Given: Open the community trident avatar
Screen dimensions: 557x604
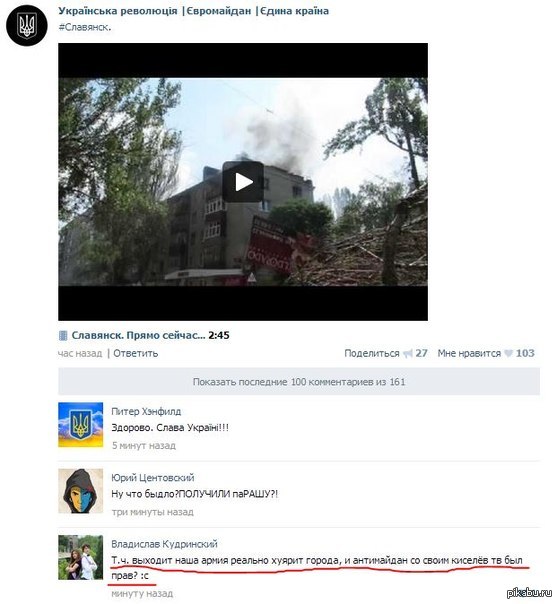Looking at the screenshot, I should pyautogui.click(x=27, y=25).
